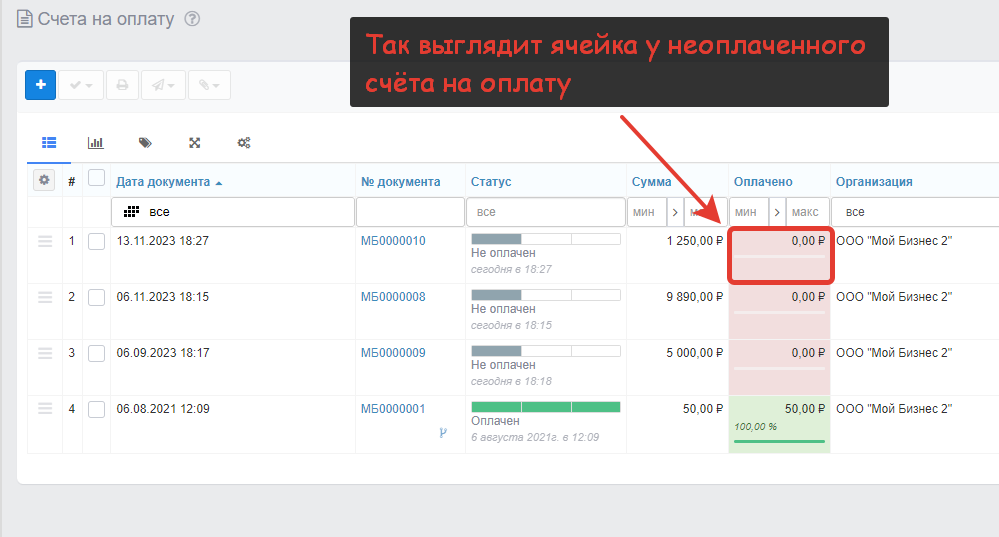
Task: Open invoice МБ0000010
Action: 393,241
